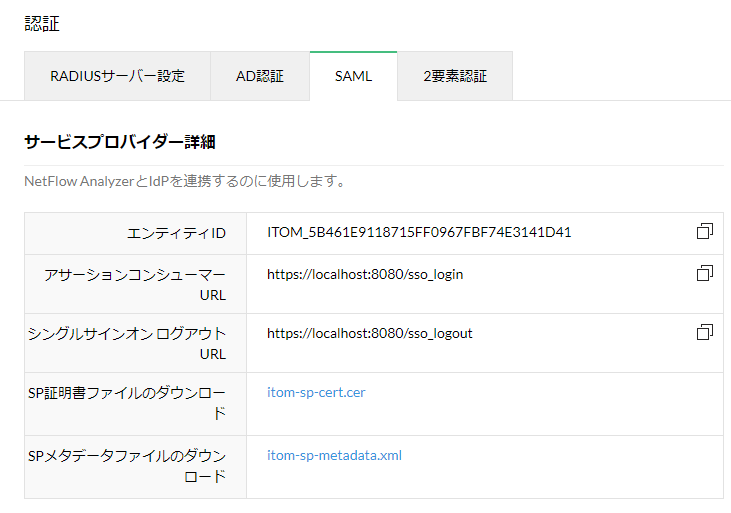Click the NetFlow Analyzer IdP description text
731x513 pixels.
(185, 182)
